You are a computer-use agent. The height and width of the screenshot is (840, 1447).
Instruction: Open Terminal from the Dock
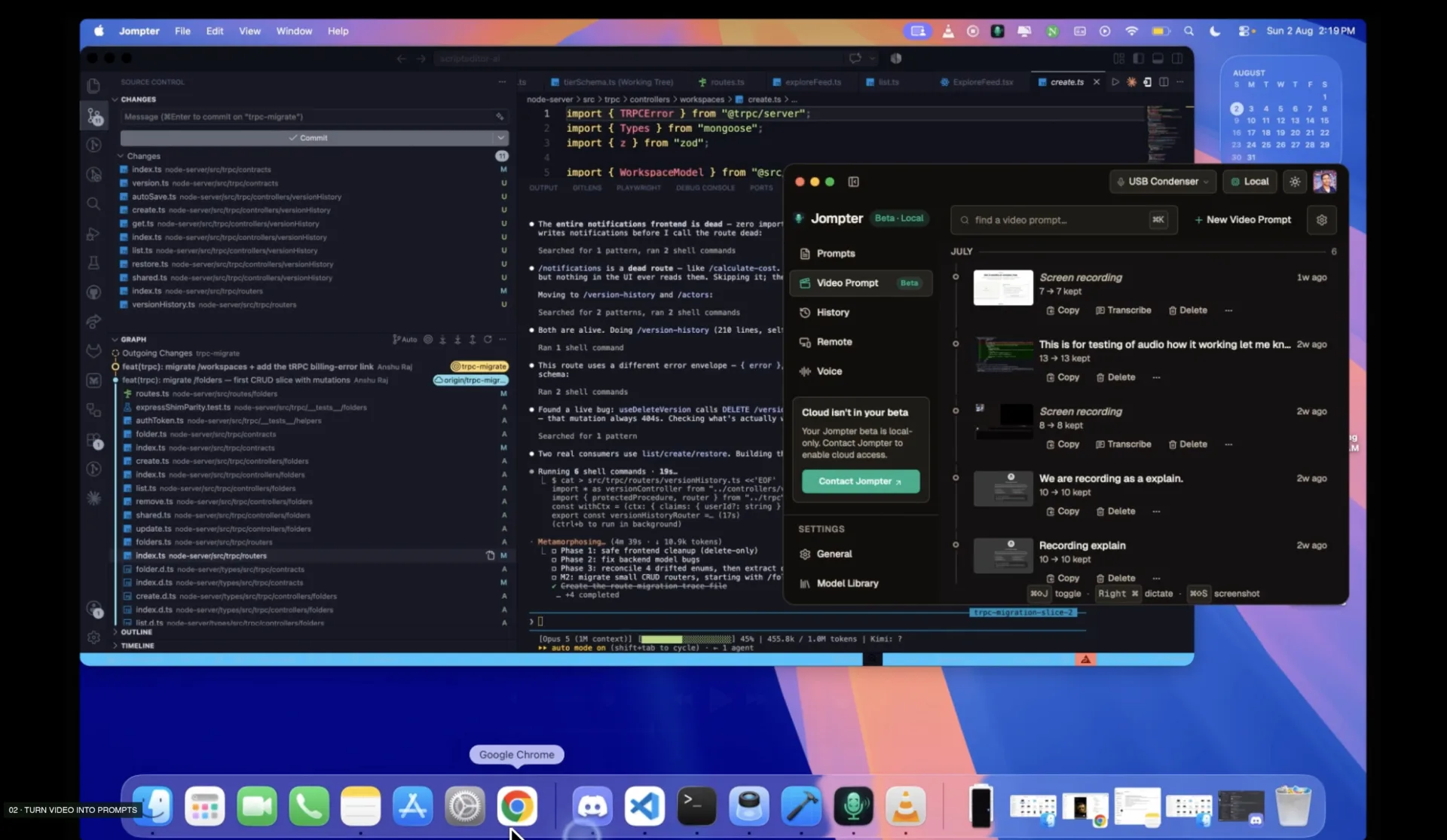tap(696, 806)
